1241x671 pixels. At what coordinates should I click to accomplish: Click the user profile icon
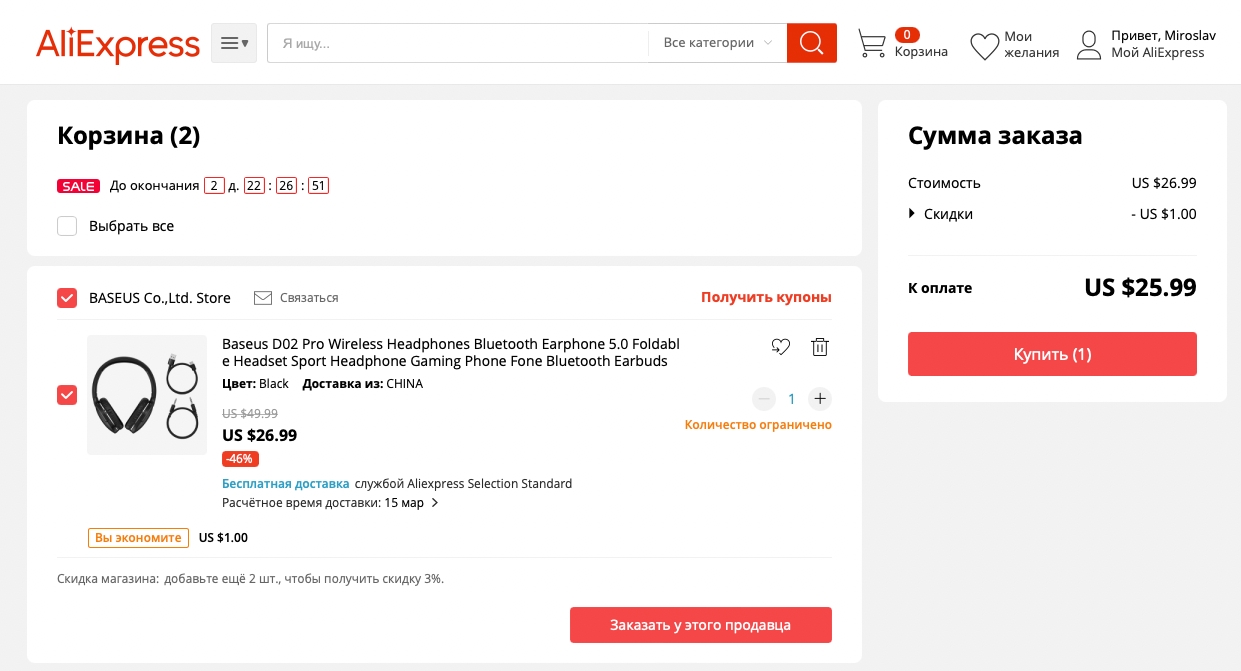pos(1089,45)
